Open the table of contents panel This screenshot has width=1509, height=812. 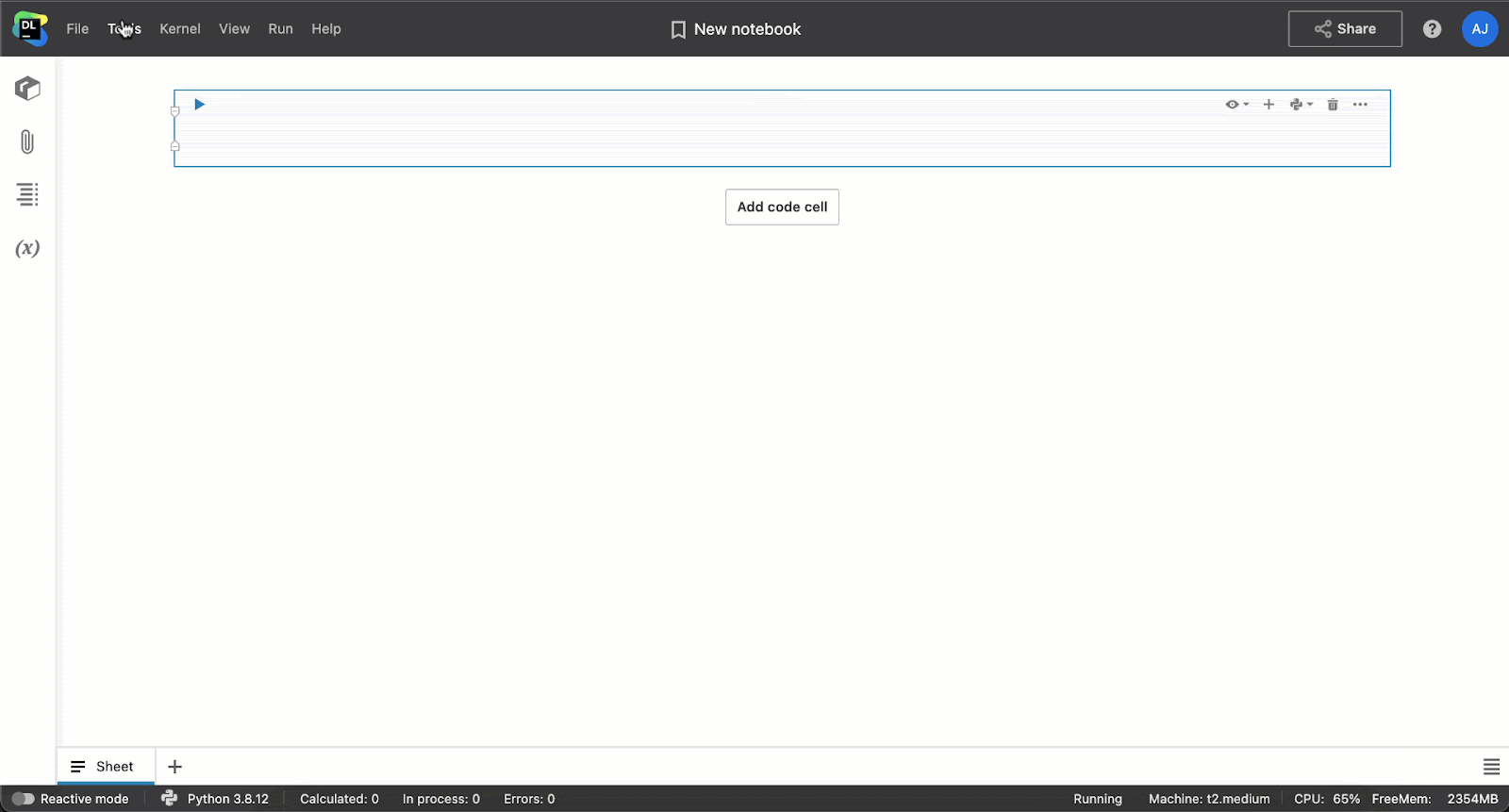(x=27, y=194)
